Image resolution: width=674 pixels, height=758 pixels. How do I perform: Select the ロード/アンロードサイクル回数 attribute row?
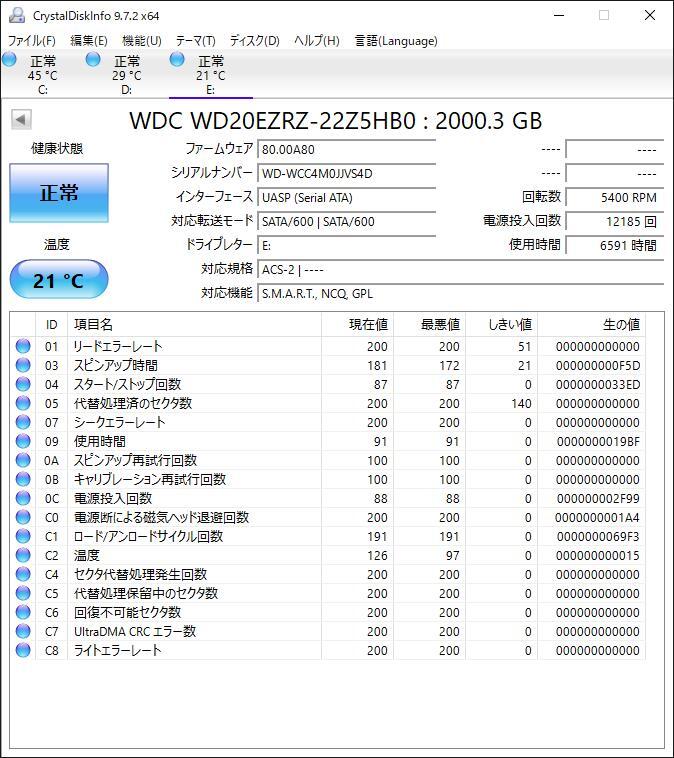pos(328,536)
